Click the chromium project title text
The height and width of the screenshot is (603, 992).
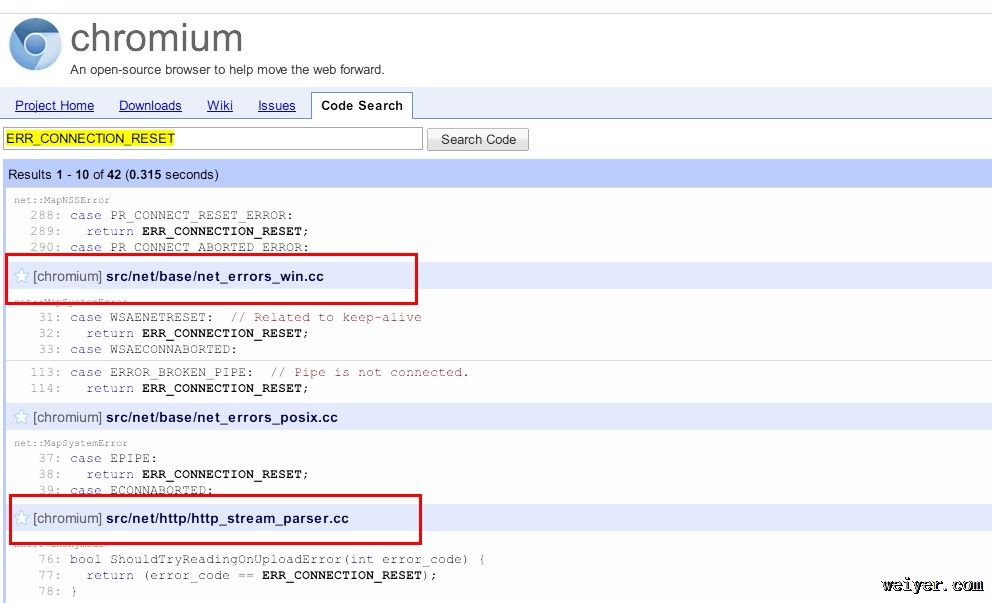coord(156,38)
